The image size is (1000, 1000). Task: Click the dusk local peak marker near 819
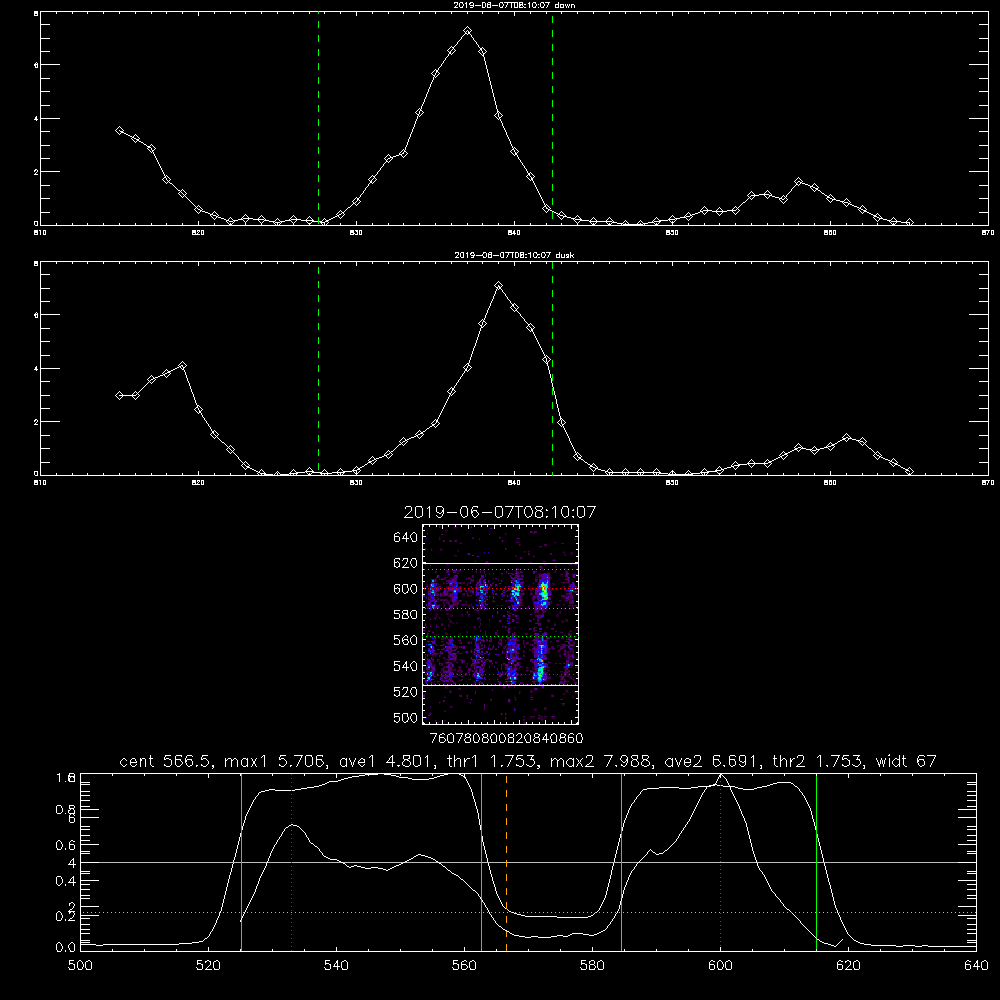[x=183, y=365]
